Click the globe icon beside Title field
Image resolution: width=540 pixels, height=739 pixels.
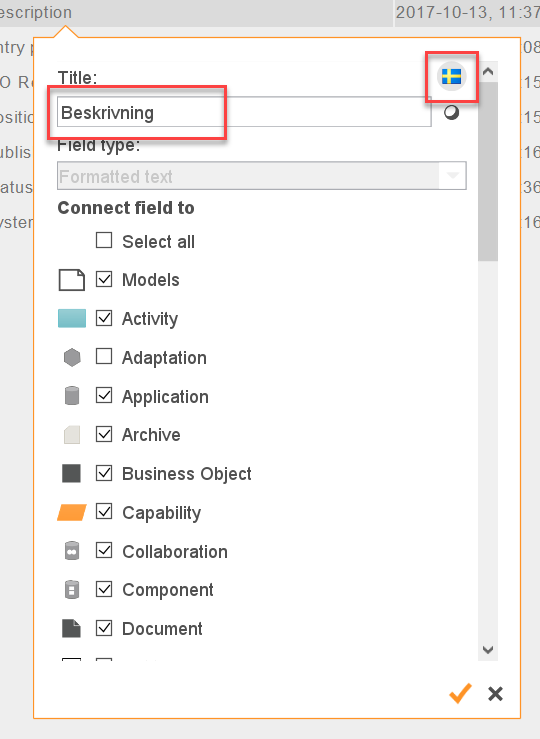pos(451,113)
